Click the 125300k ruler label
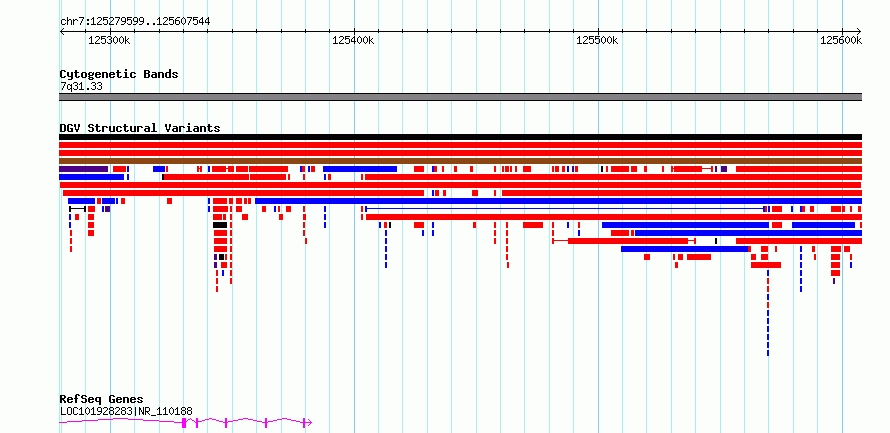Viewport: 890px width, 433px height. tap(110, 40)
